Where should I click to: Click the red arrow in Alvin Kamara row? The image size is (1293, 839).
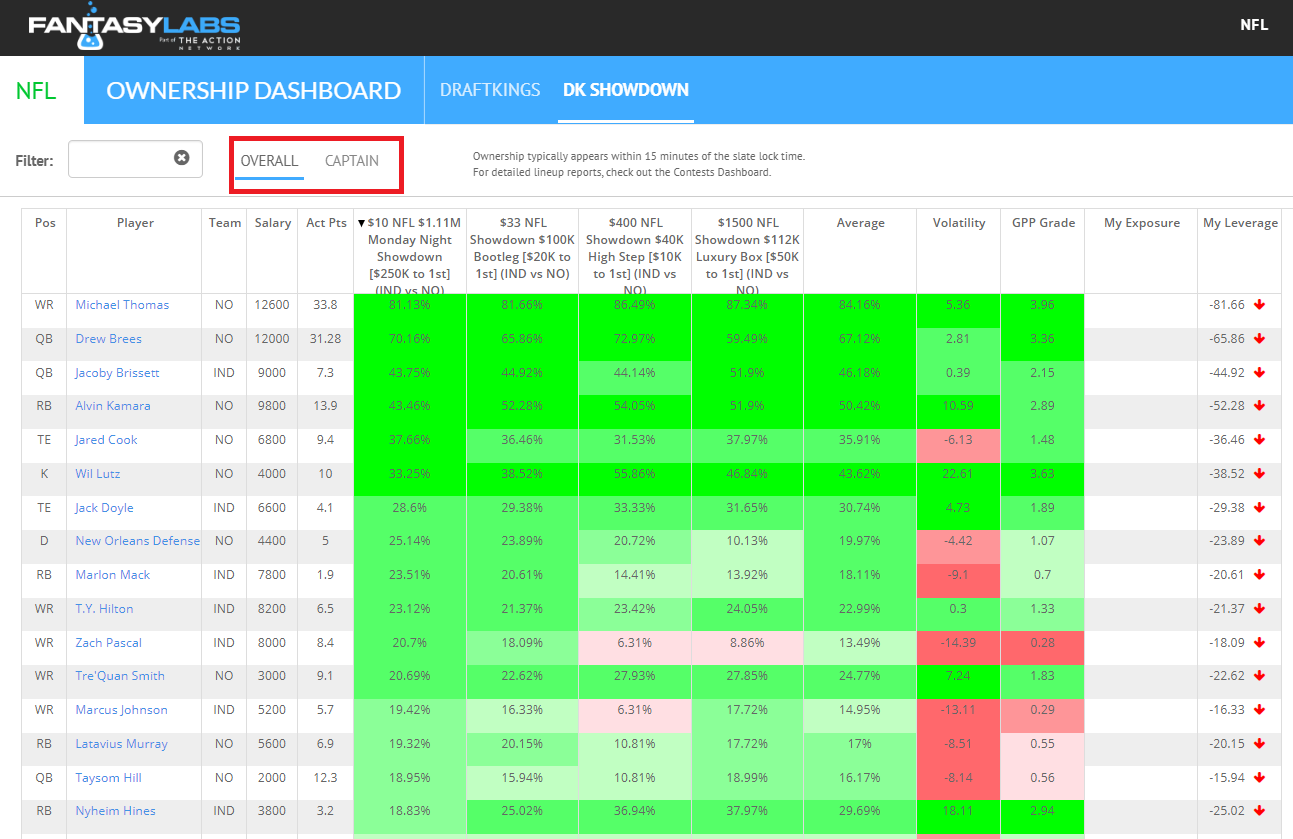(x=1259, y=406)
